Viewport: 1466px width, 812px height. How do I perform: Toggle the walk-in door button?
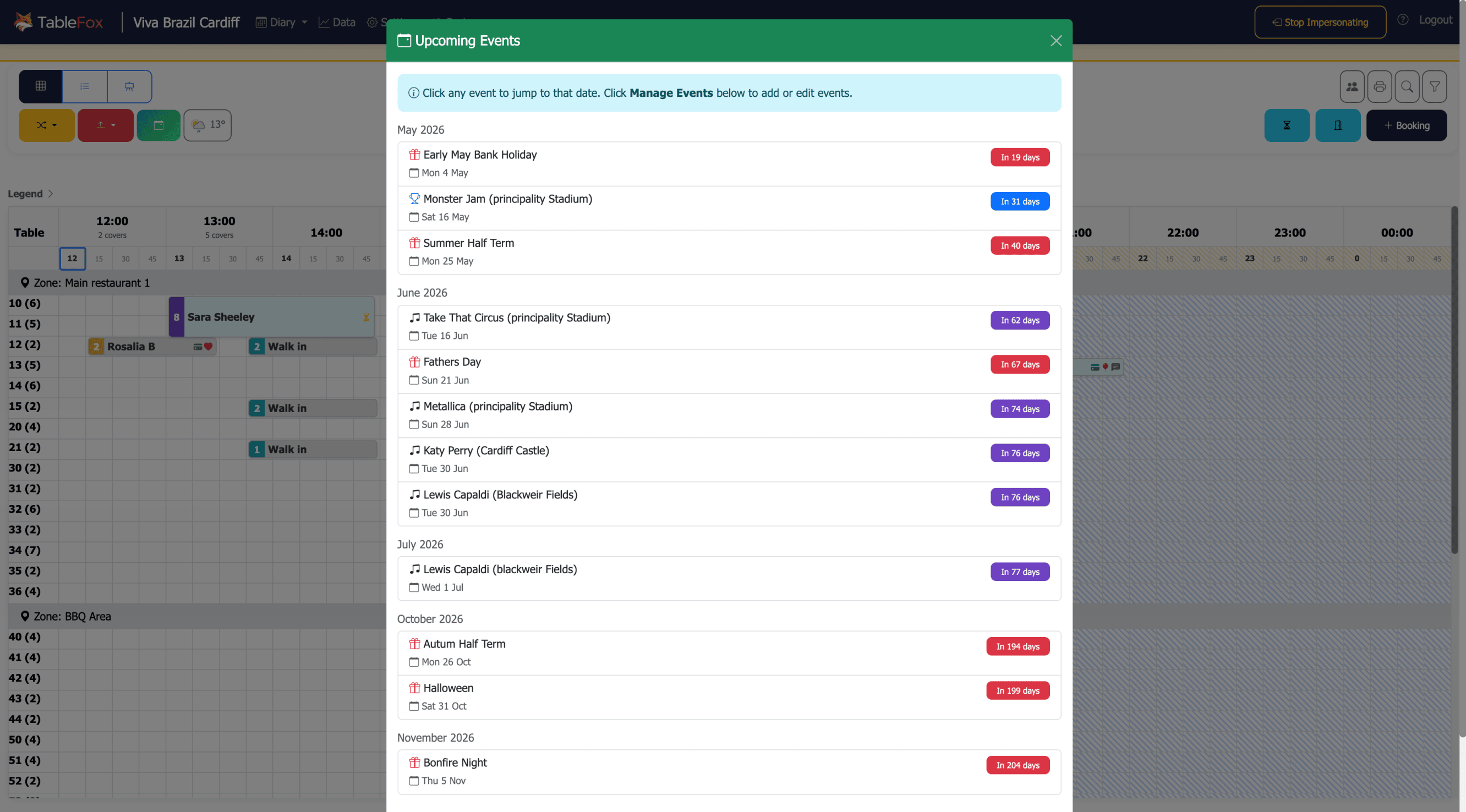[x=1338, y=125]
